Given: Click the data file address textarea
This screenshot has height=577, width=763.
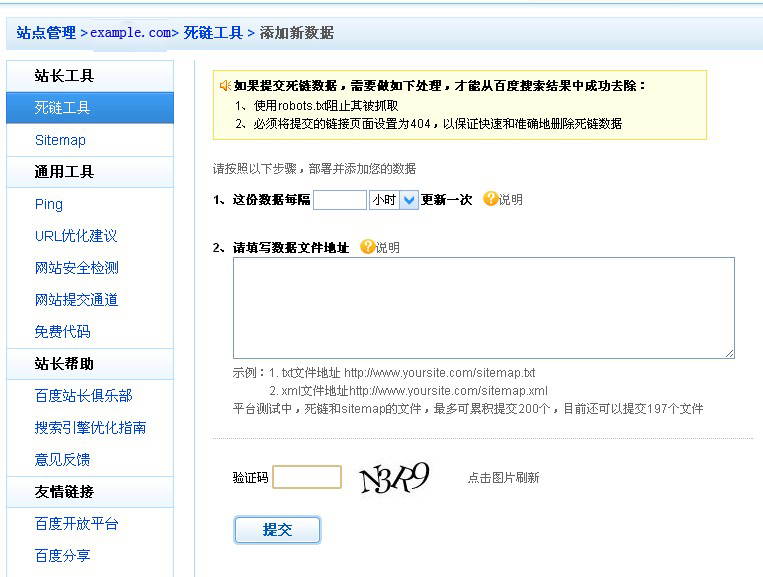Looking at the screenshot, I should click(484, 308).
